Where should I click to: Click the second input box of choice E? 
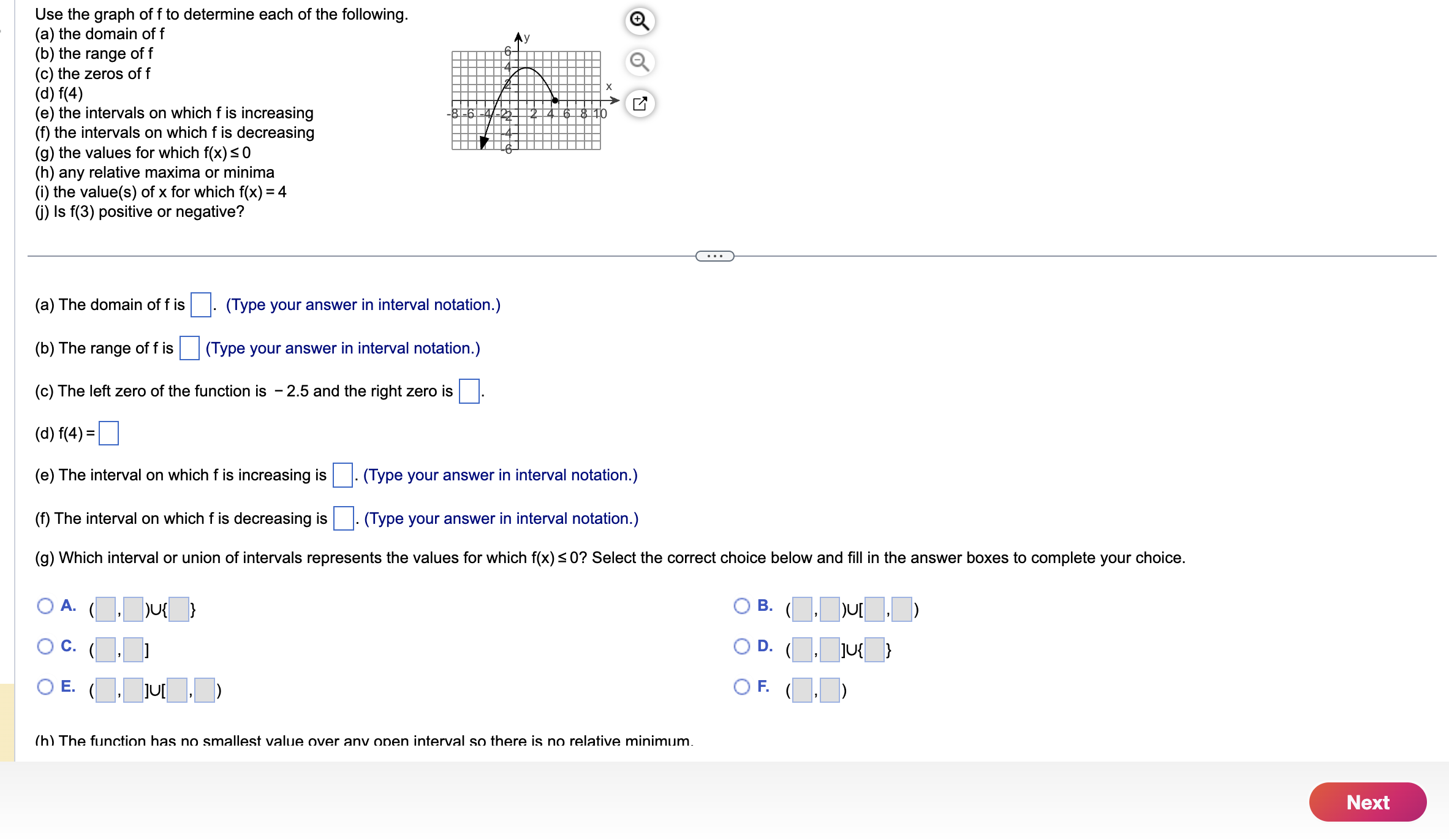point(134,691)
